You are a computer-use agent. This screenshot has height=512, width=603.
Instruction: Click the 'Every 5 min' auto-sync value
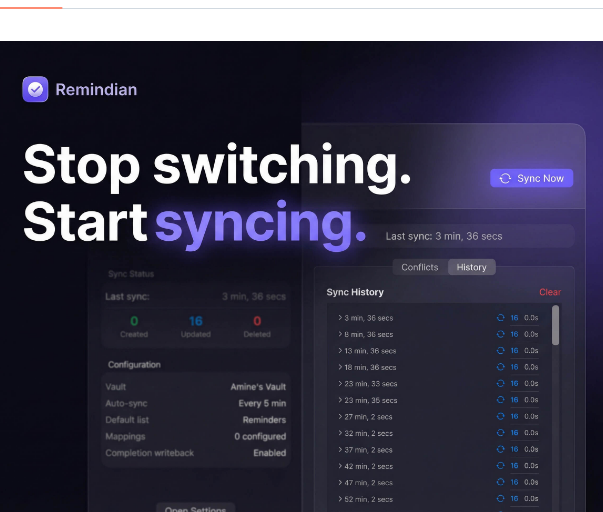pos(262,403)
